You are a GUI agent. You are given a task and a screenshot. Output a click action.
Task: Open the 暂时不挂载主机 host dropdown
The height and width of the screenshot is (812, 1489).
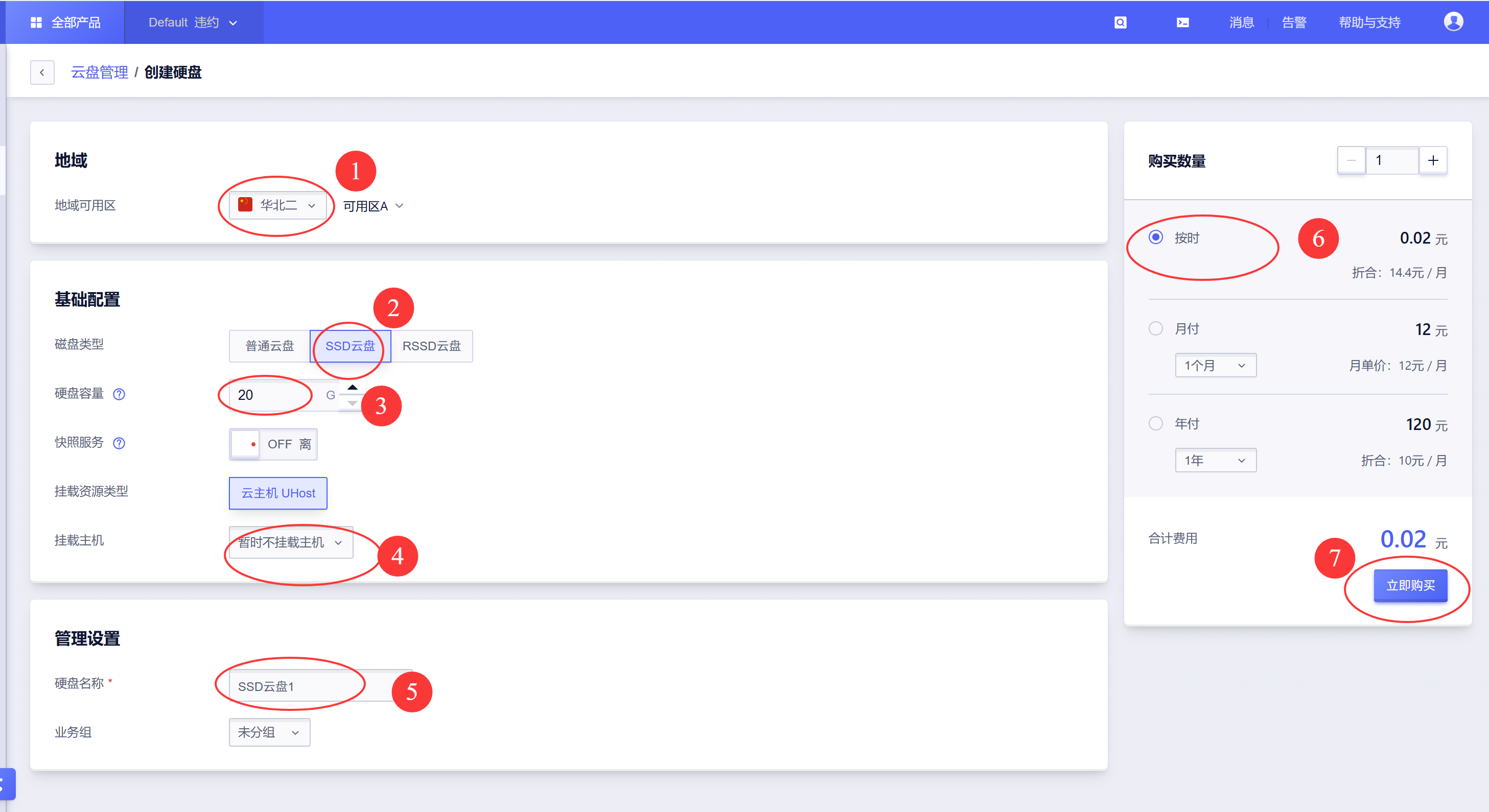(x=291, y=543)
